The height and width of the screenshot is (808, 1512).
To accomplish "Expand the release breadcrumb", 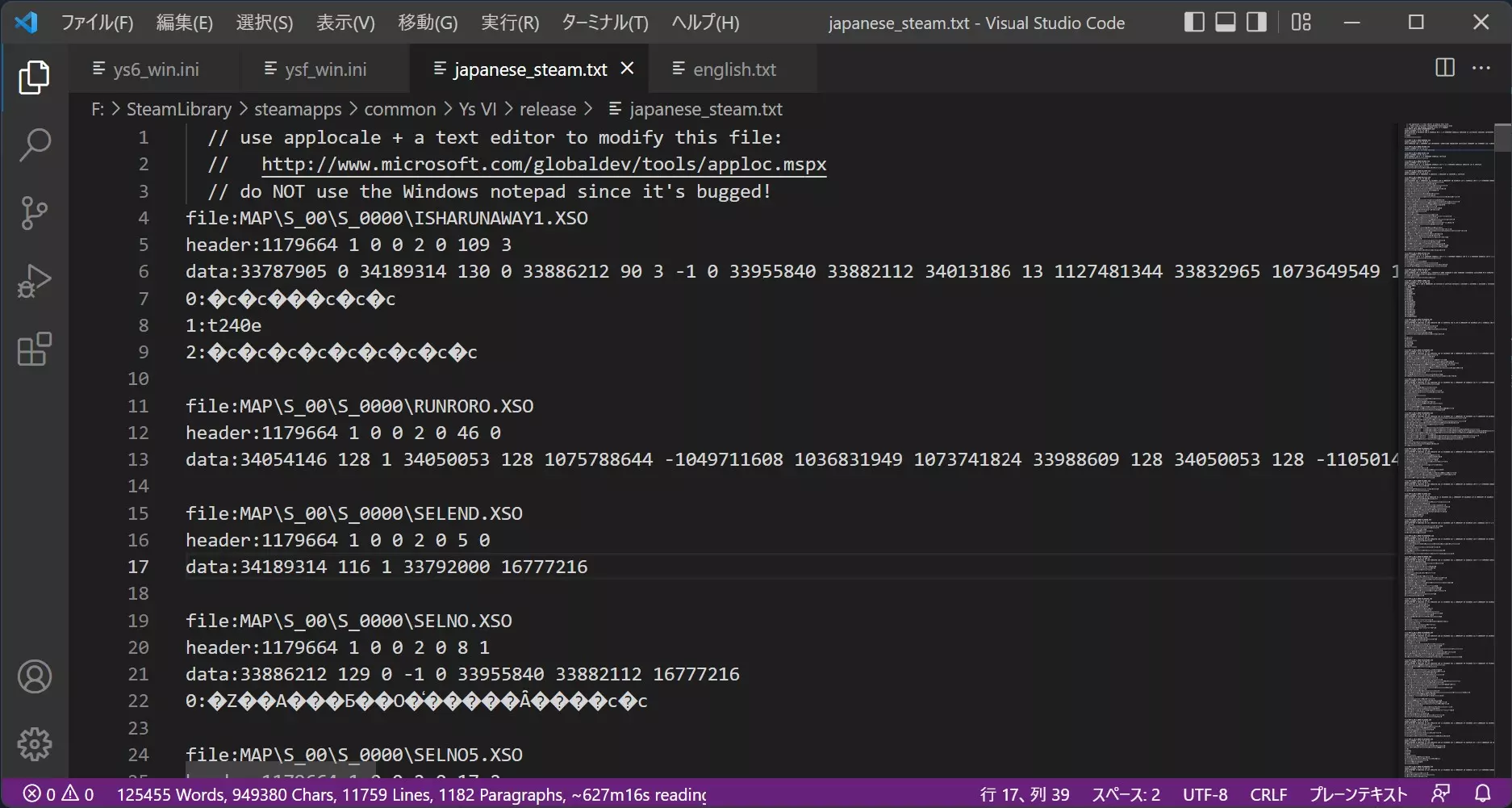I will 548,109.
